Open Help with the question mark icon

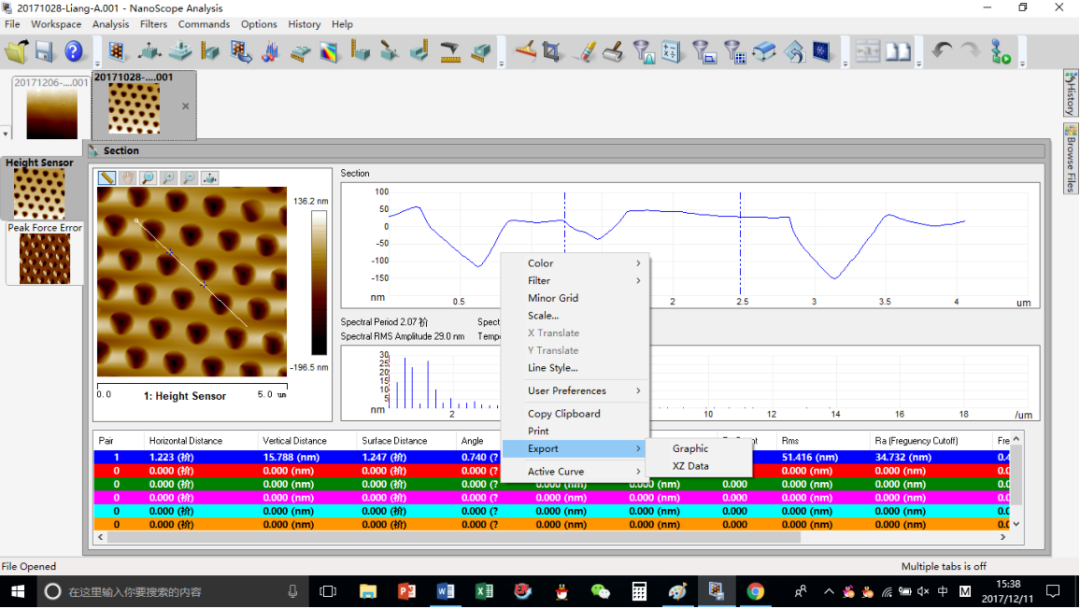coord(74,51)
